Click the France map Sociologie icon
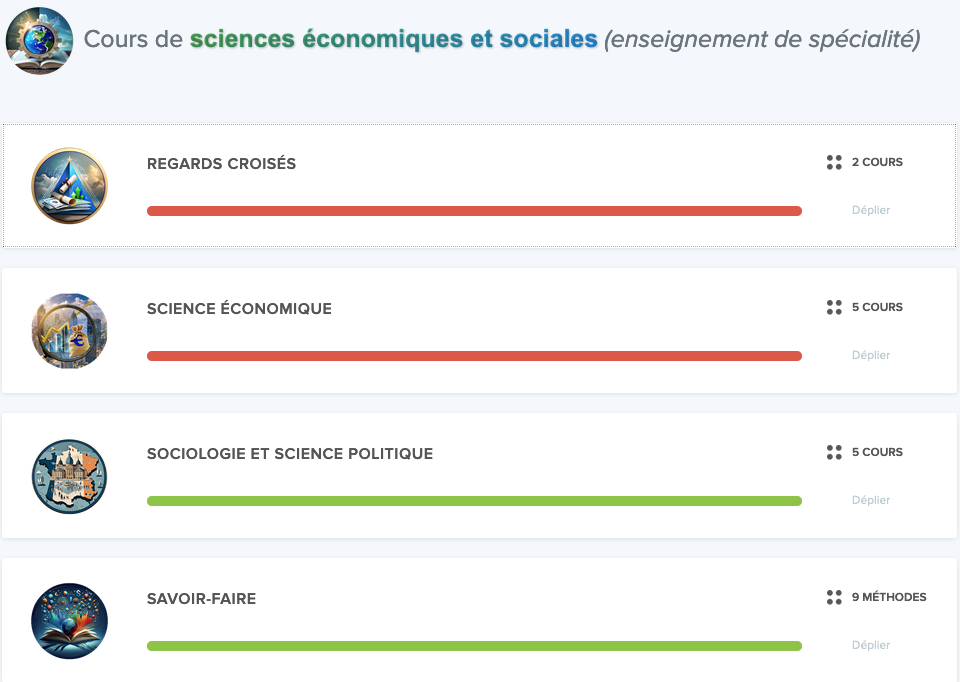 (69, 476)
